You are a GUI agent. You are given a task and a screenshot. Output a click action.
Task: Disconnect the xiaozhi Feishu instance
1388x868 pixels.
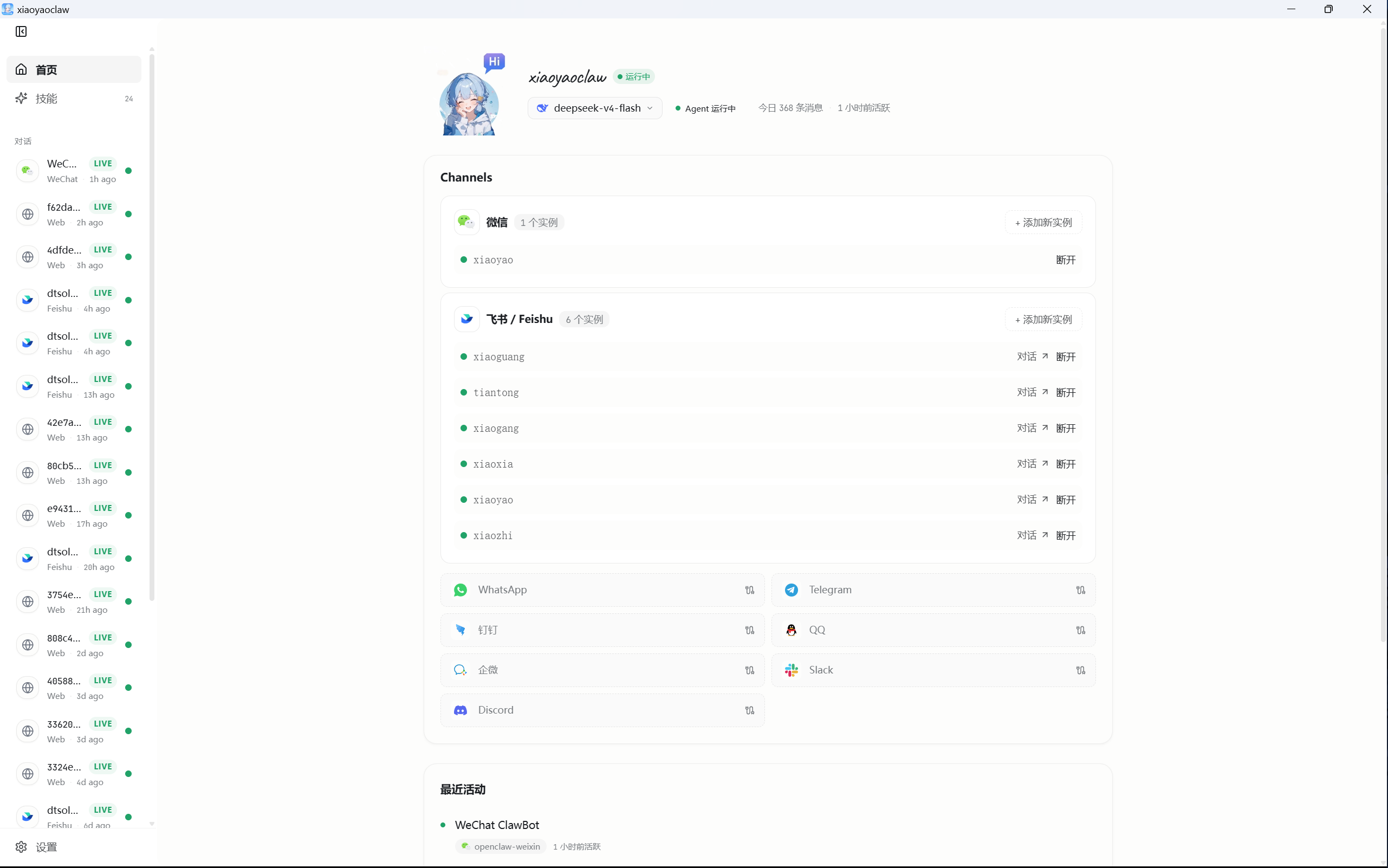[x=1066, y=536]
